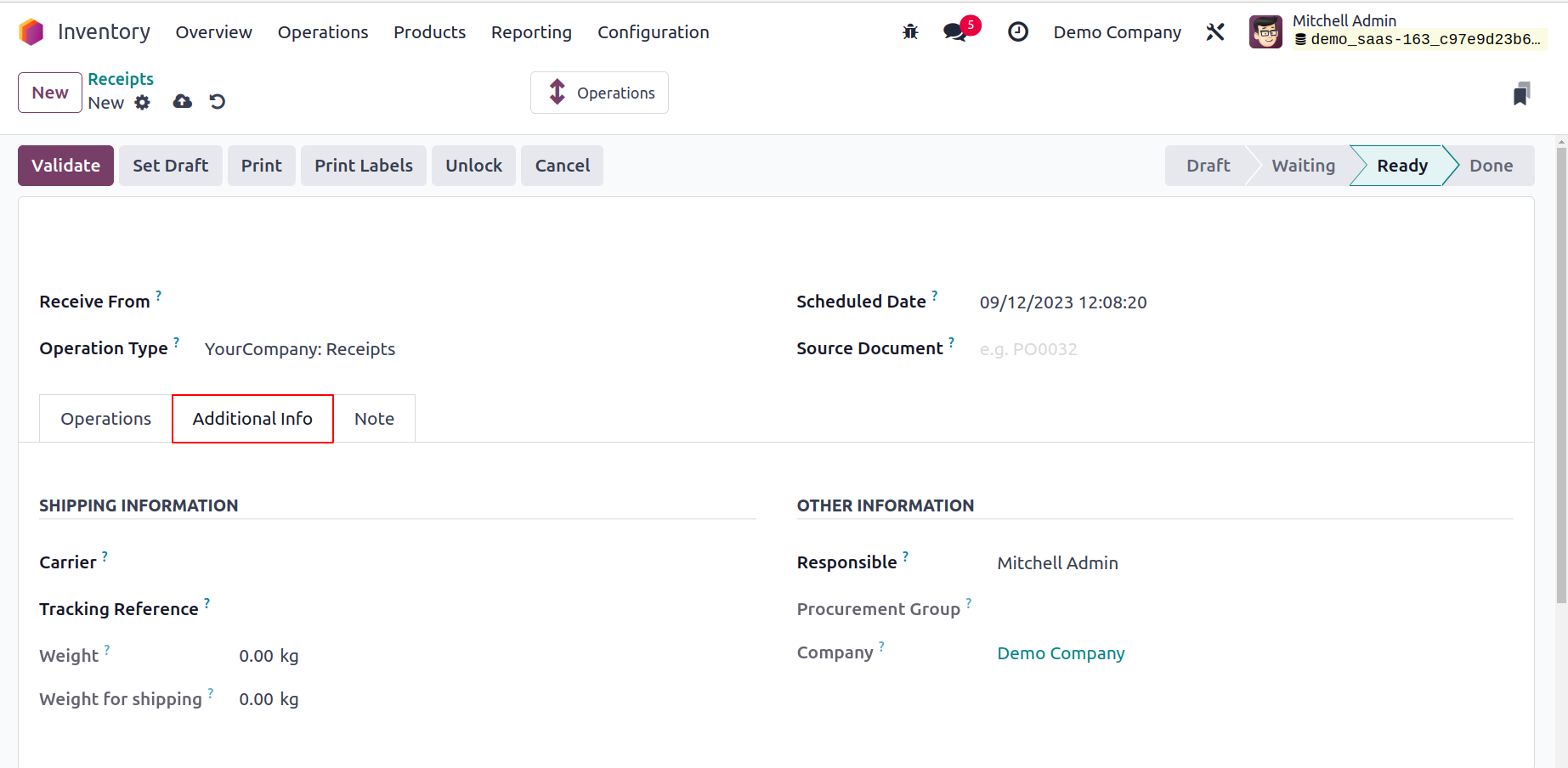Switch to the Operations tab

point(105,419)
